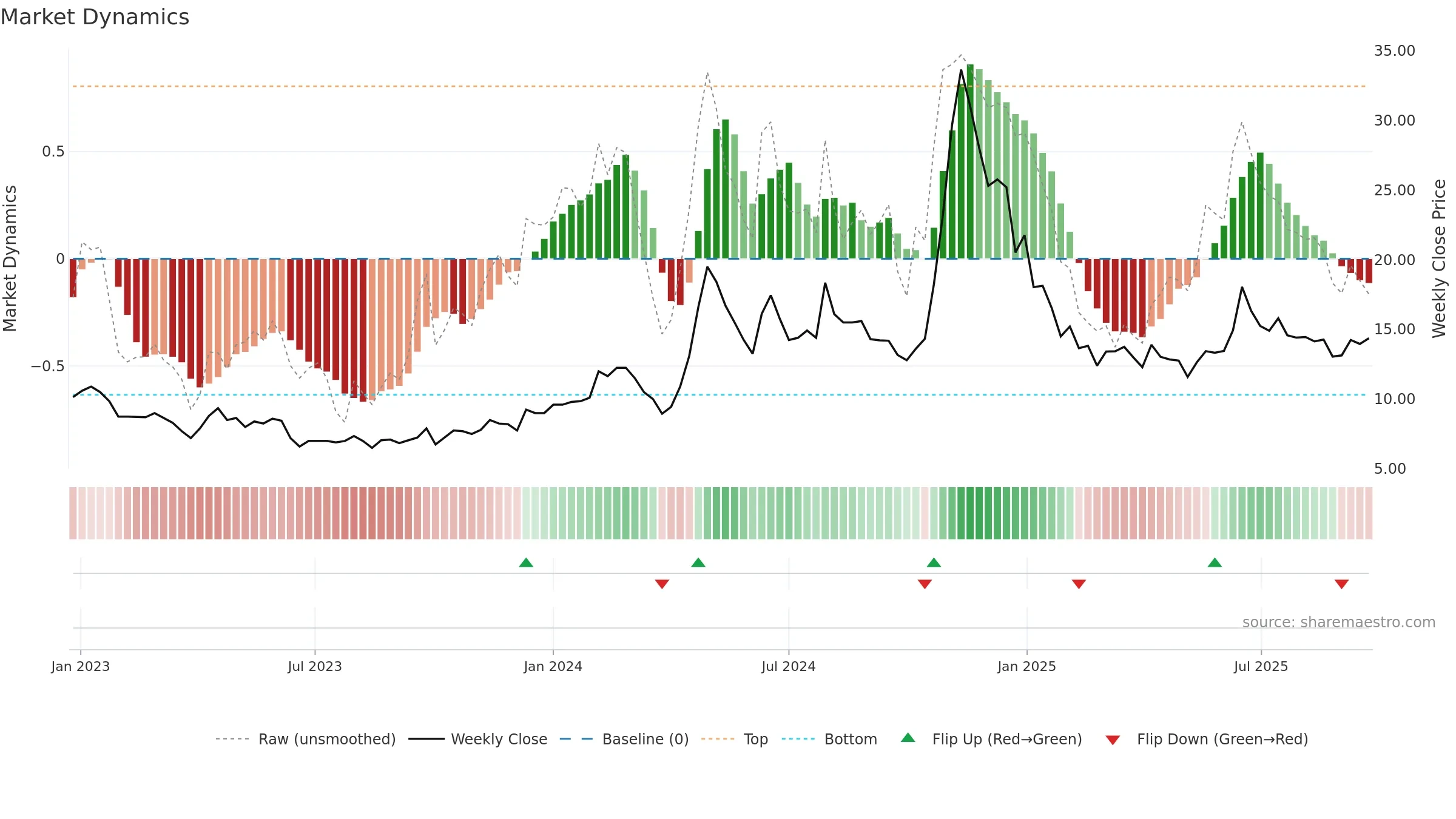Click the 35.00 price axis label

point(1395,50)
